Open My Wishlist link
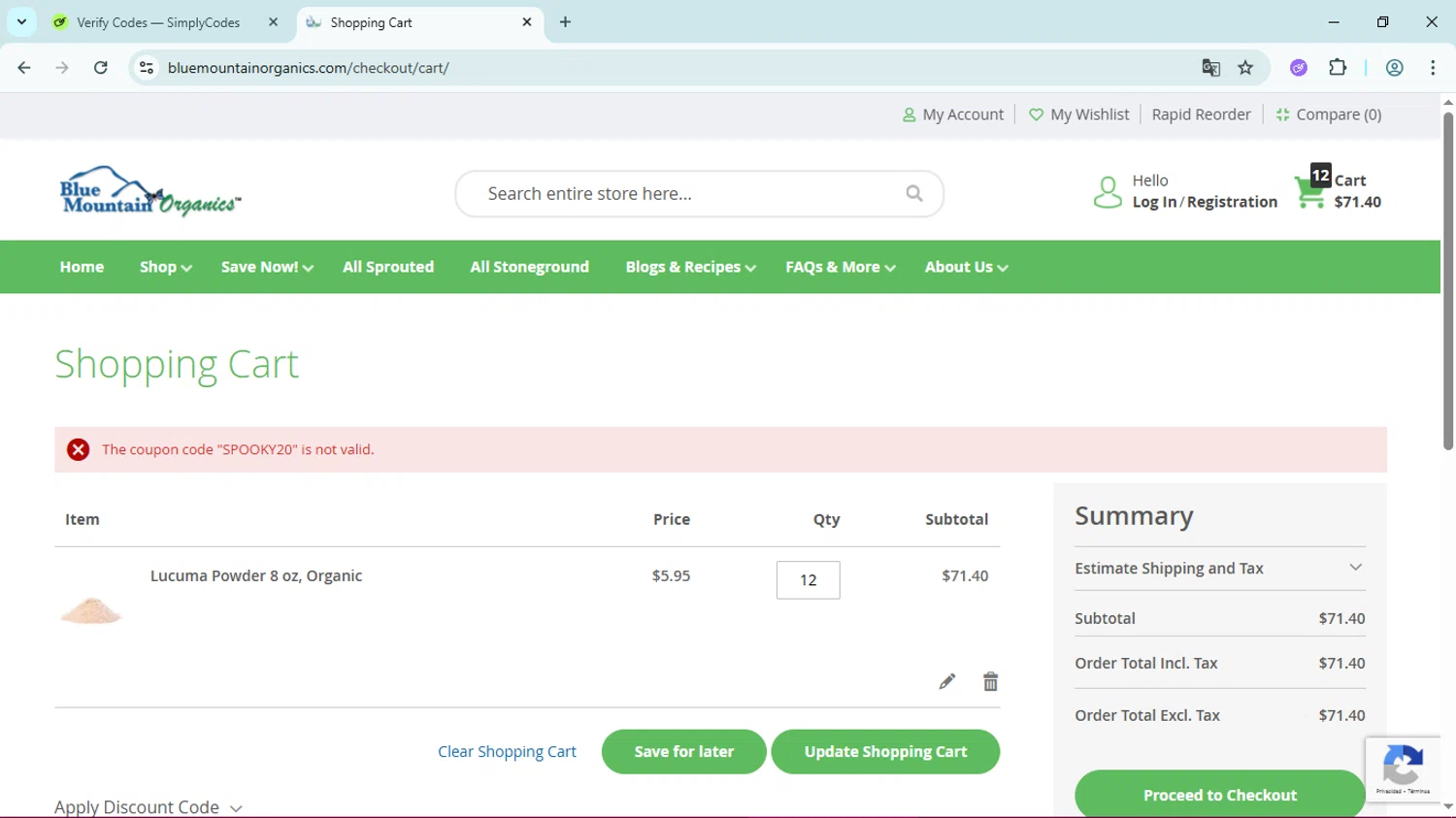This screenshot has width=1456, height=818. pos(1078,115)
